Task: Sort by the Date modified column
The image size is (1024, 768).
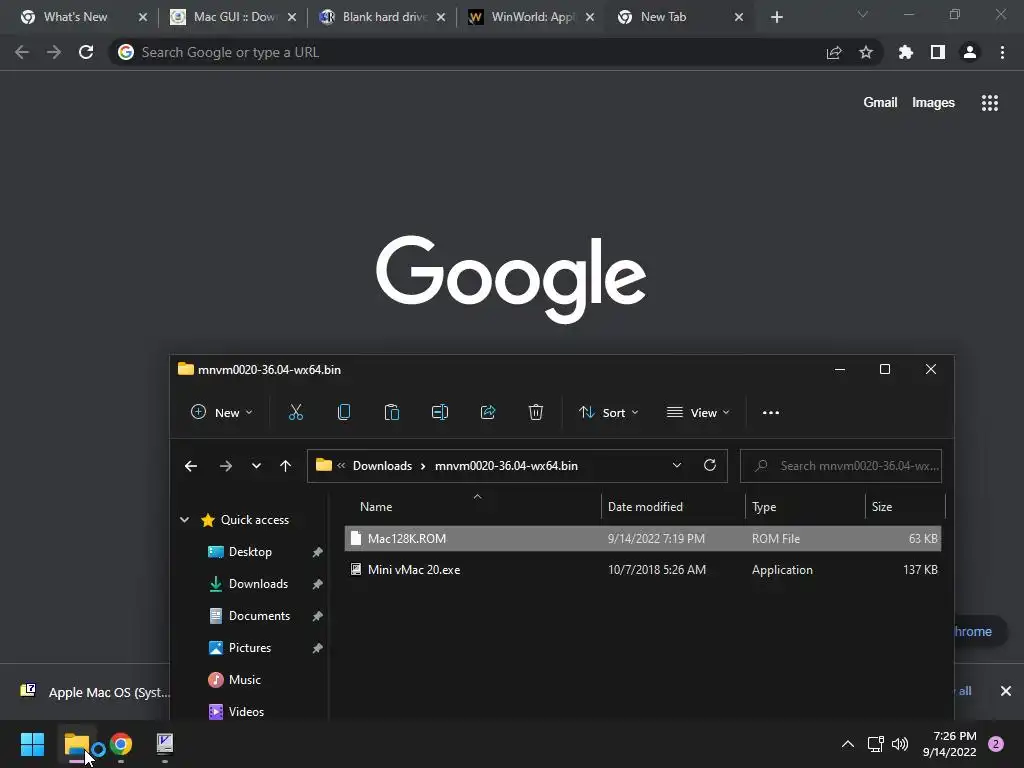Action: coord(645,507)
